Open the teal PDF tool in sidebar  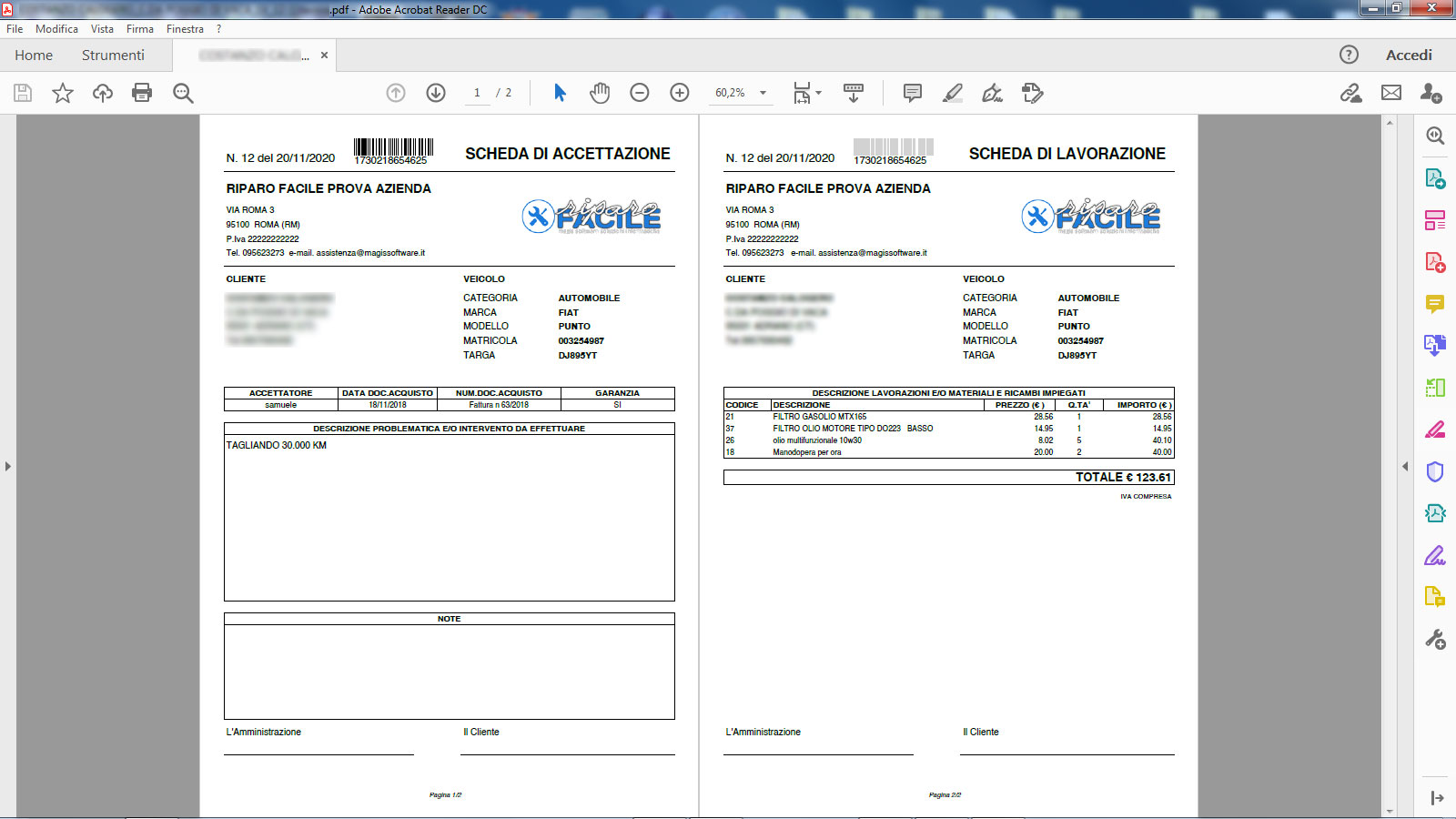click(1435, 513)
